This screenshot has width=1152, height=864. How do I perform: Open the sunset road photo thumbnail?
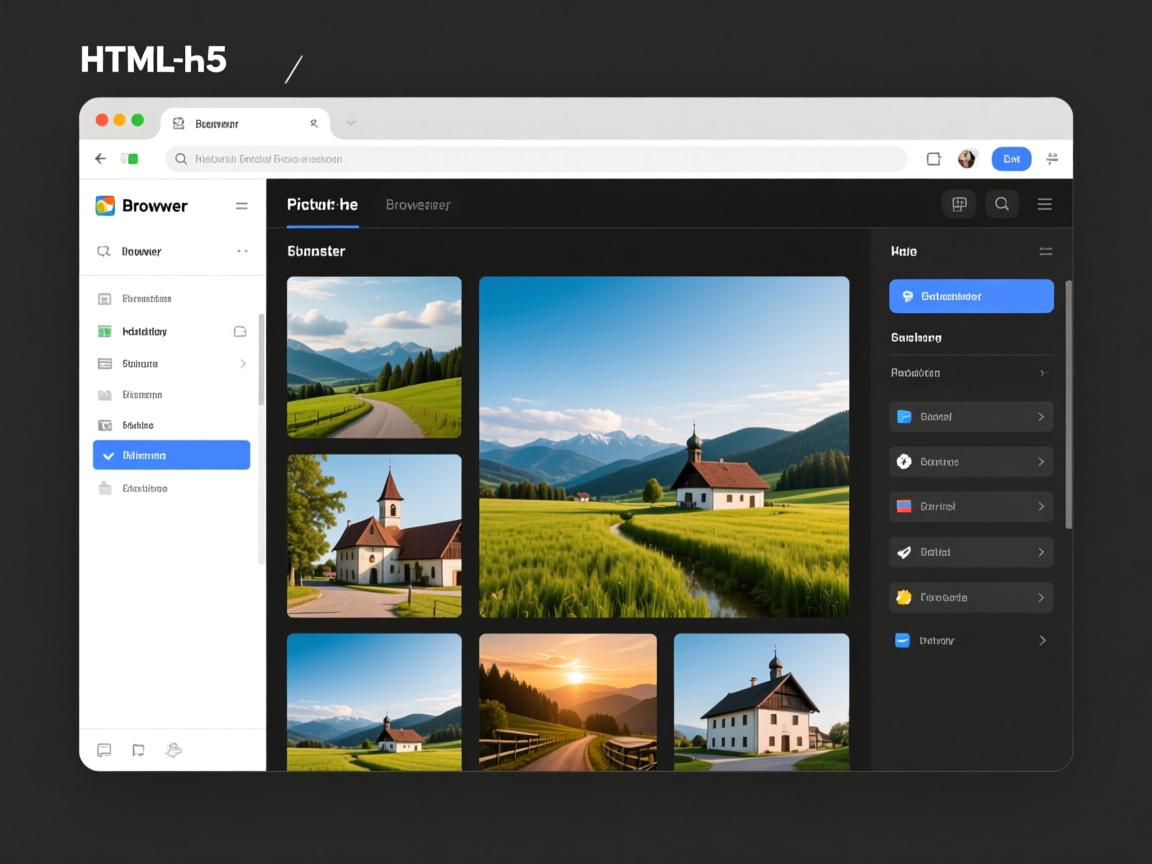(567, 702)
